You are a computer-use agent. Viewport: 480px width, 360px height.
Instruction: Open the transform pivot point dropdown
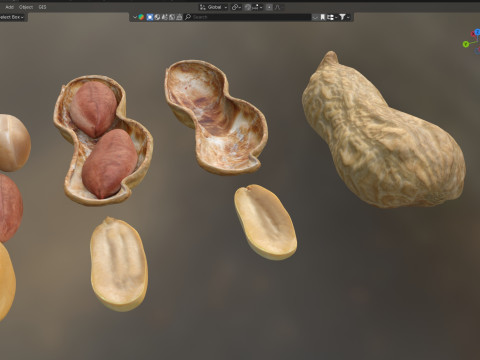pos(236,7)
